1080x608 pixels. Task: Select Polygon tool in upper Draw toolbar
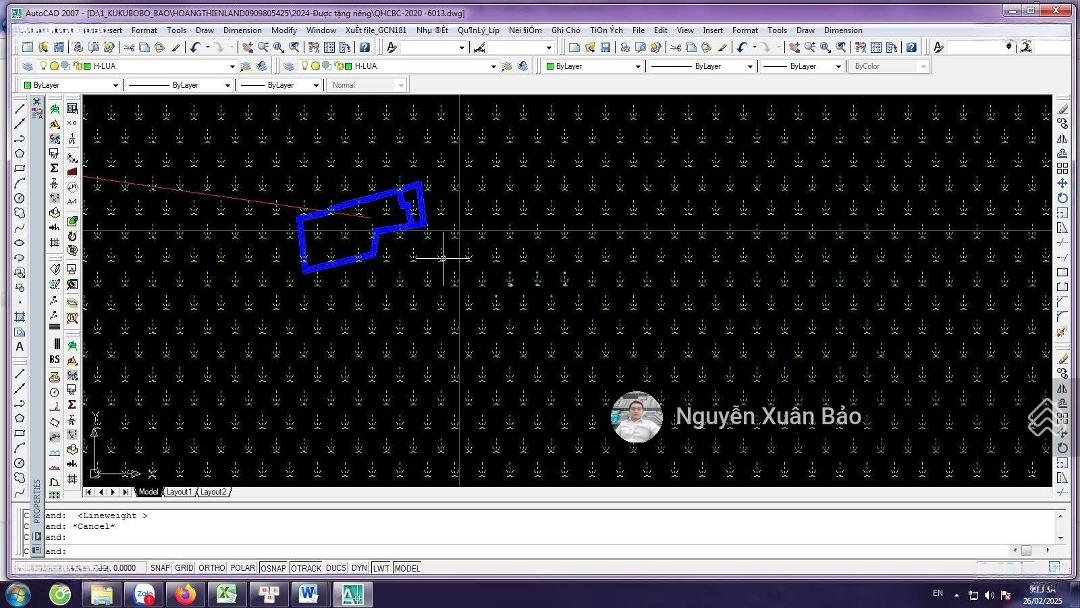coord(20,154)
